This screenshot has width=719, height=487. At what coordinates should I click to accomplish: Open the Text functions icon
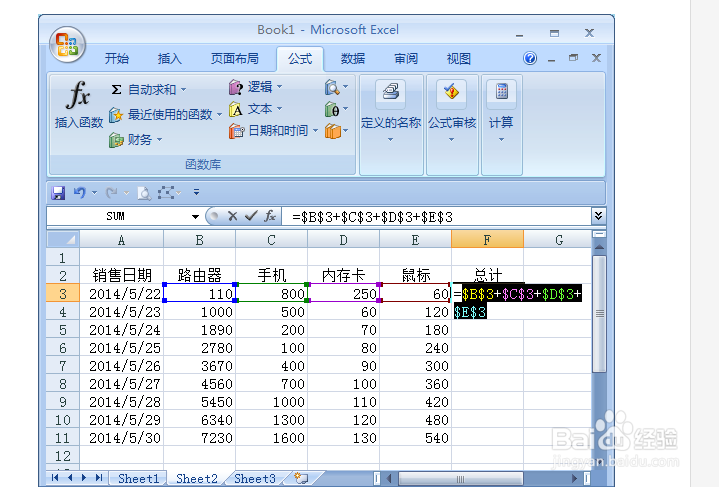pos(236,109)
